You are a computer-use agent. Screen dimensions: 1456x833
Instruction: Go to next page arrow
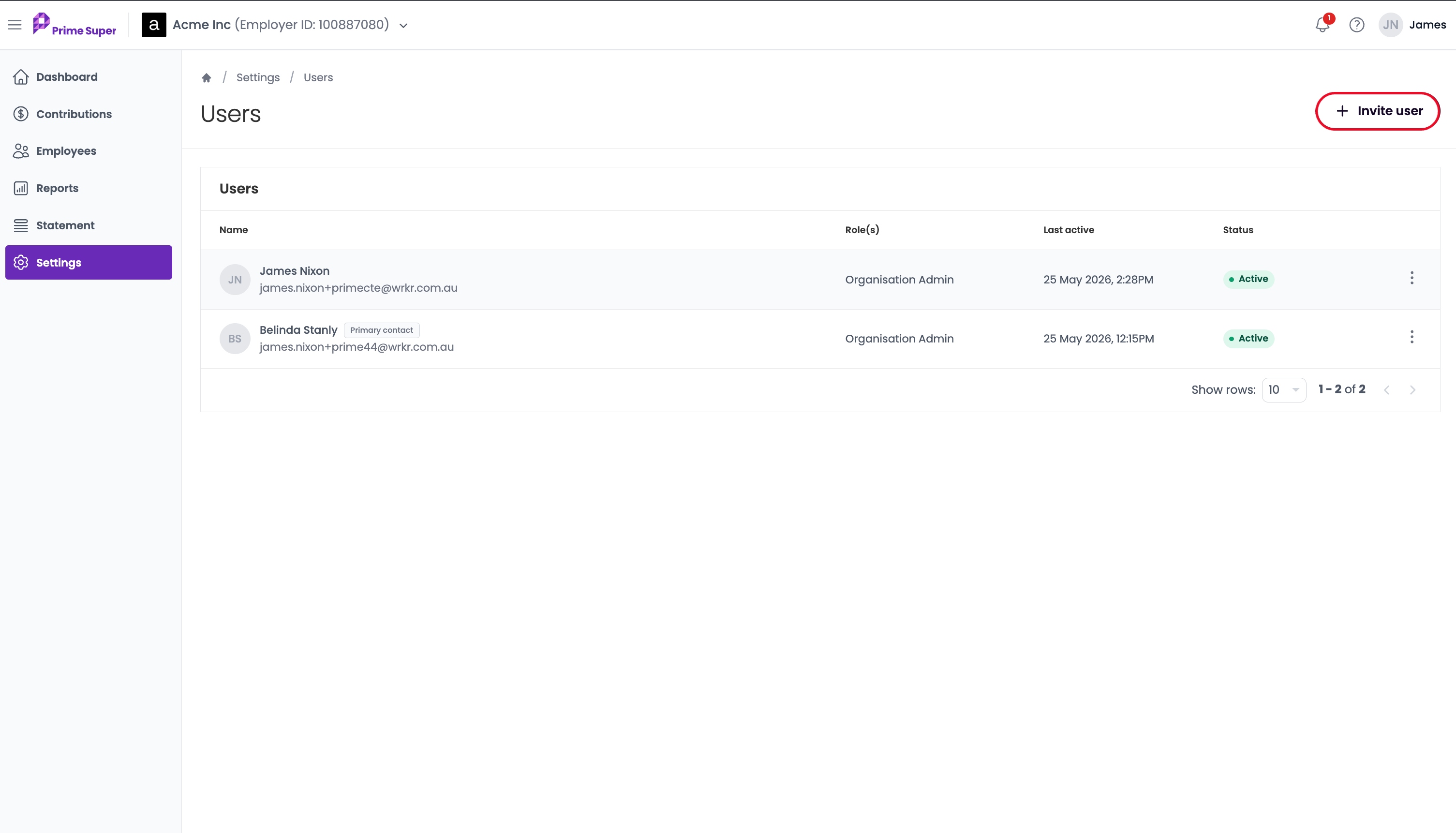1412,389
